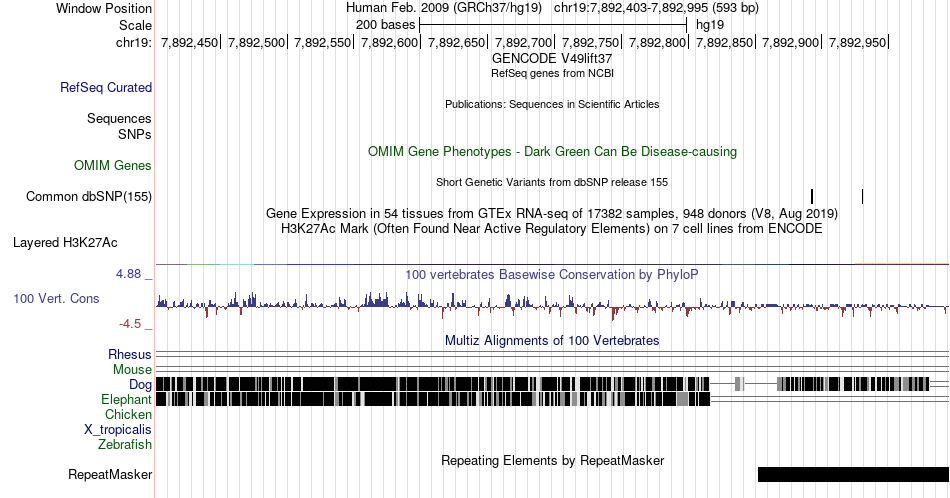The height and width of the screenshot is (498, 950).
Task: Click the hg19 label beside scale bar
Action: 709,25
